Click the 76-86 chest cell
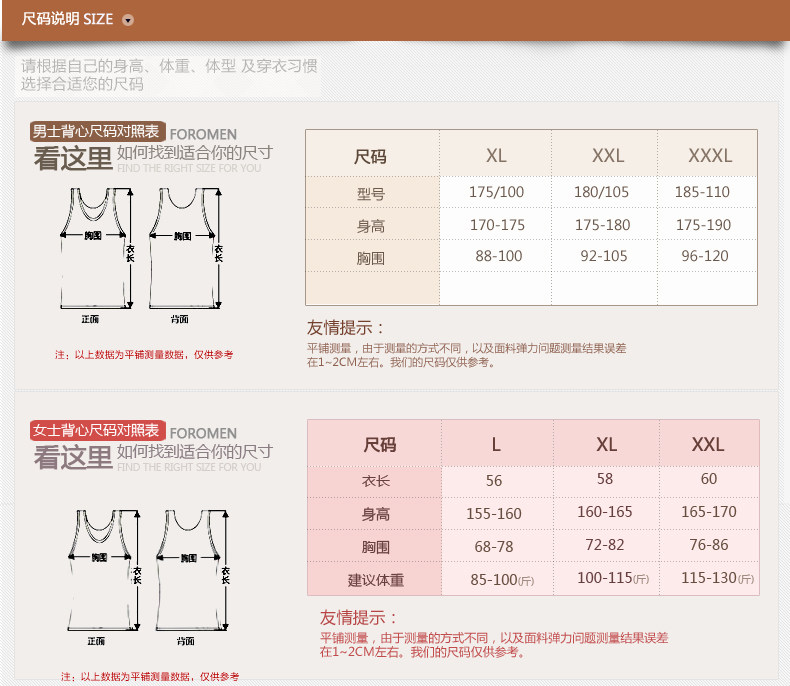Viewport: 790px width, 686px height. tap(709, 544)
